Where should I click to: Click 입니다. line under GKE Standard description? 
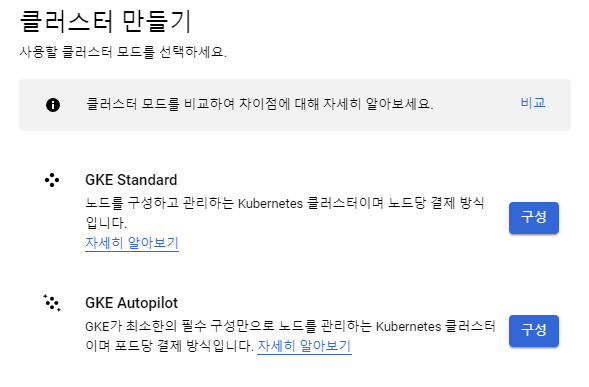coord(106,223)
